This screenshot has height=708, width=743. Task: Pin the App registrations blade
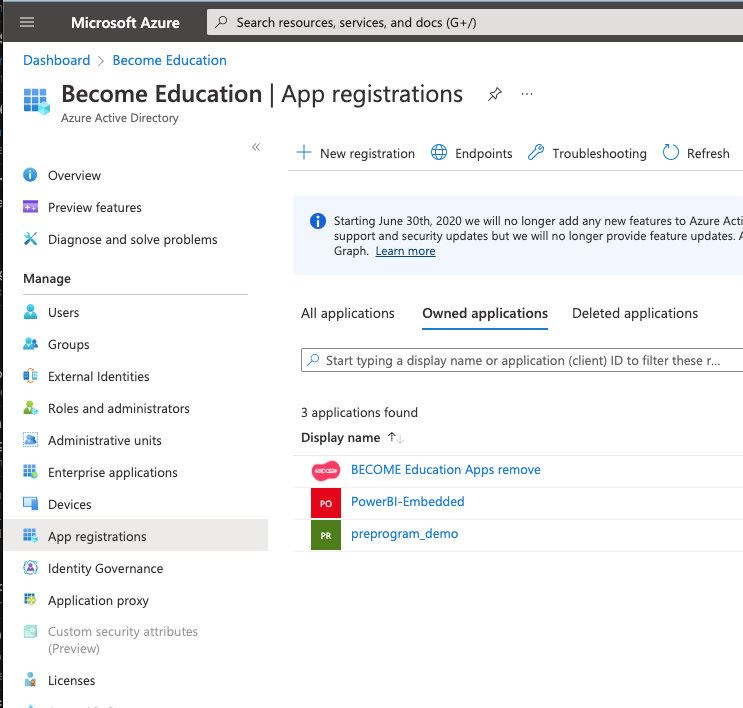click(495, 94)
